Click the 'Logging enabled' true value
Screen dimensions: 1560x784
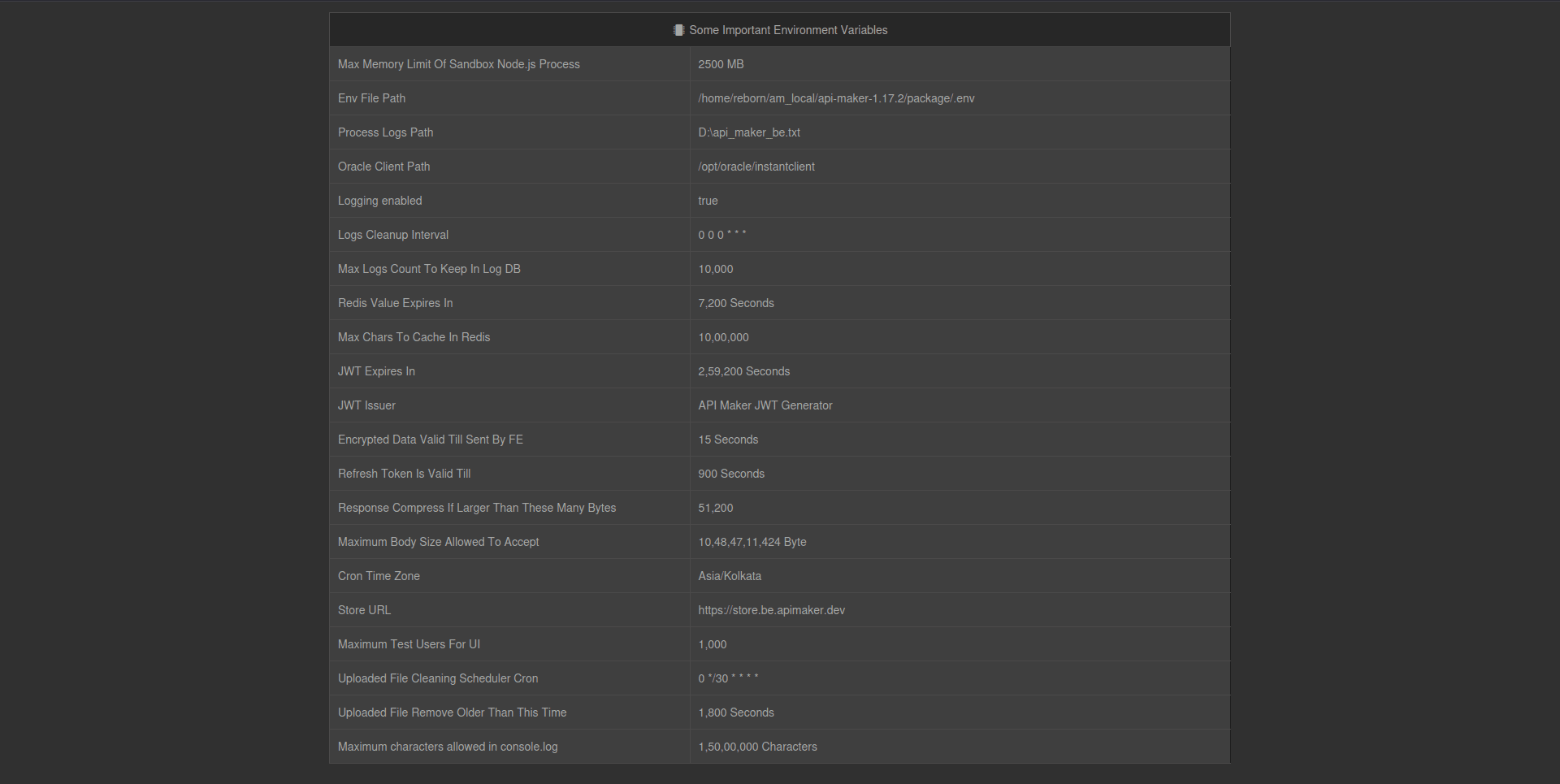coord(708,201)
